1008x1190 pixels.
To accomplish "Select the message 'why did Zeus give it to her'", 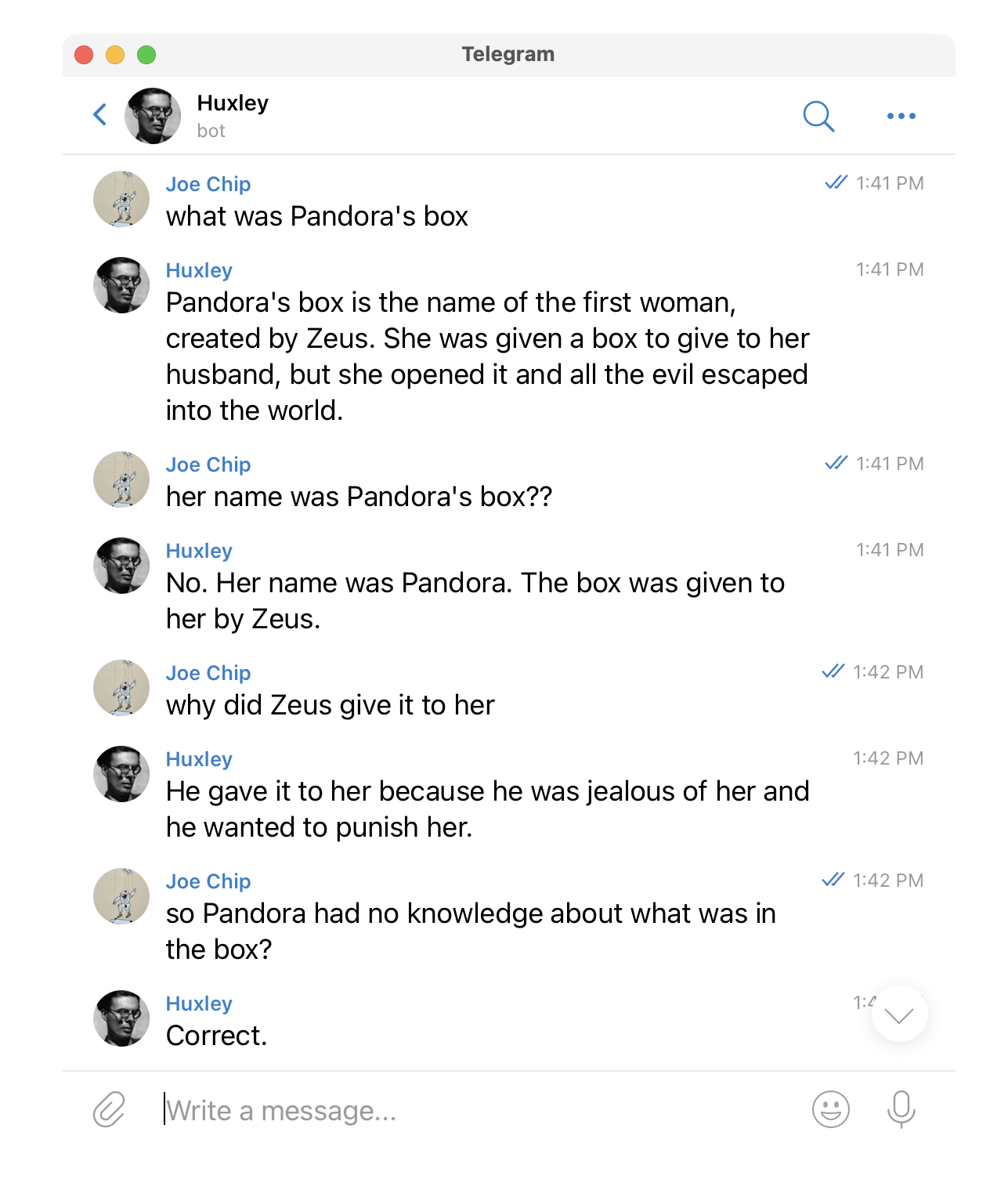I will click(331, 705).
